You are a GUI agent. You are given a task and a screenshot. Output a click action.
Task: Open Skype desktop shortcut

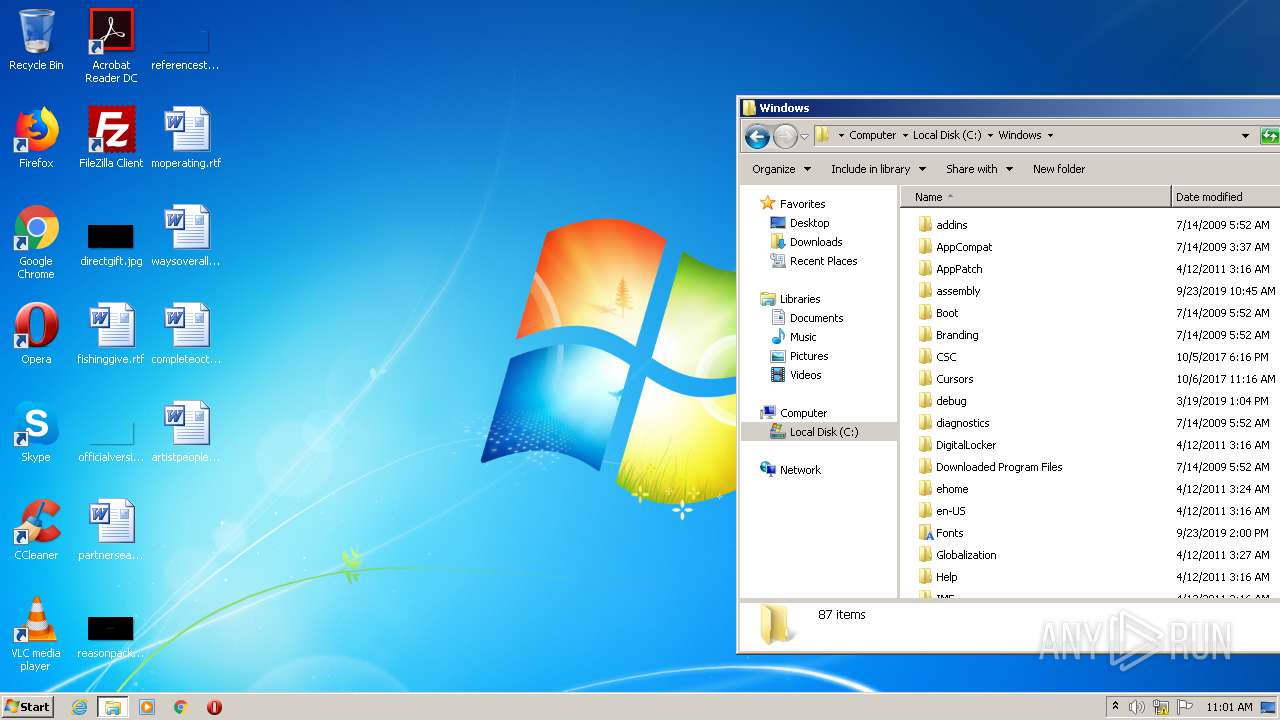(x=36, y=433)
